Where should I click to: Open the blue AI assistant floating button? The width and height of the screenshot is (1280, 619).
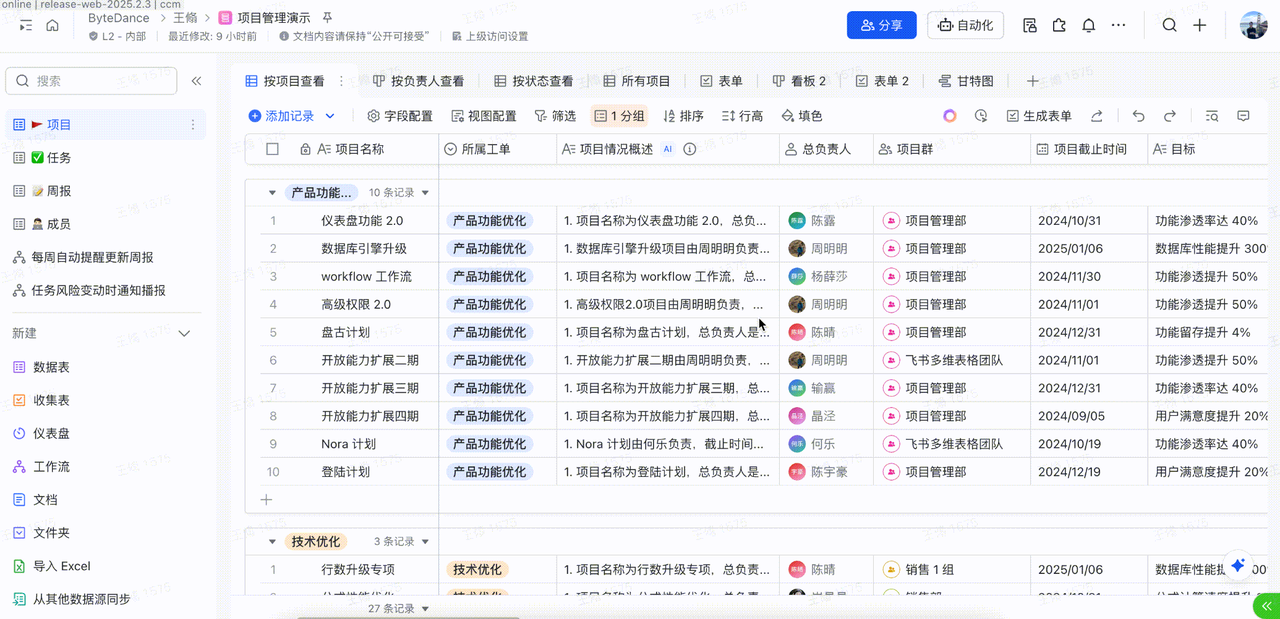click(1238, 566)
